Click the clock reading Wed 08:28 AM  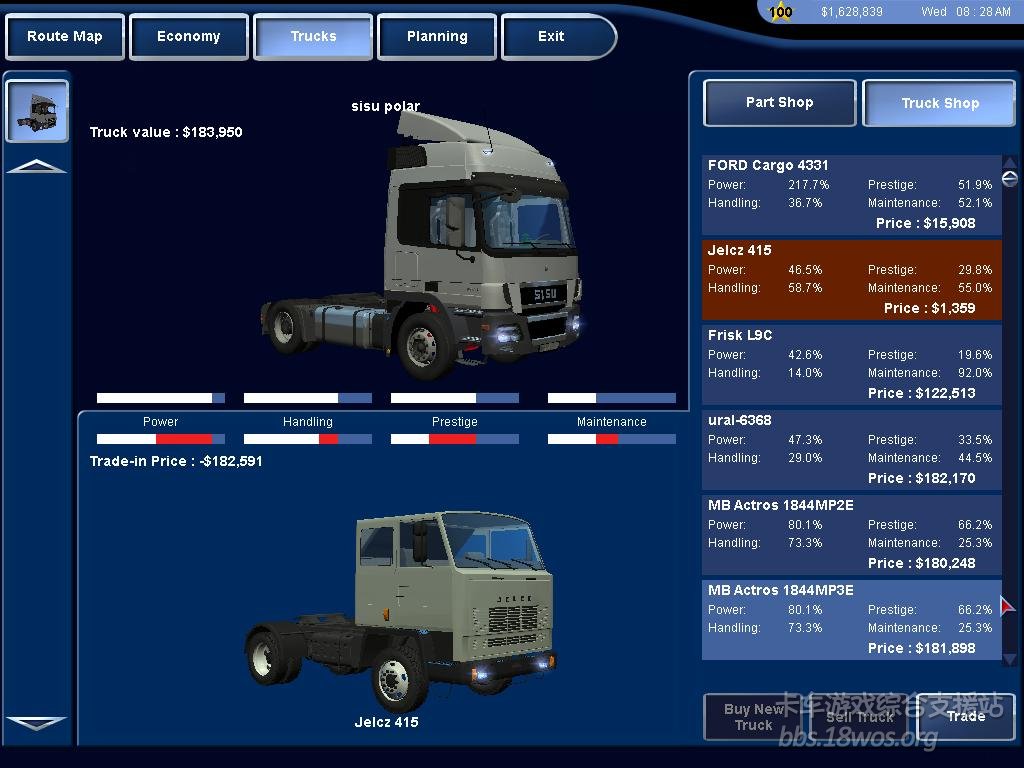[966, 12]
